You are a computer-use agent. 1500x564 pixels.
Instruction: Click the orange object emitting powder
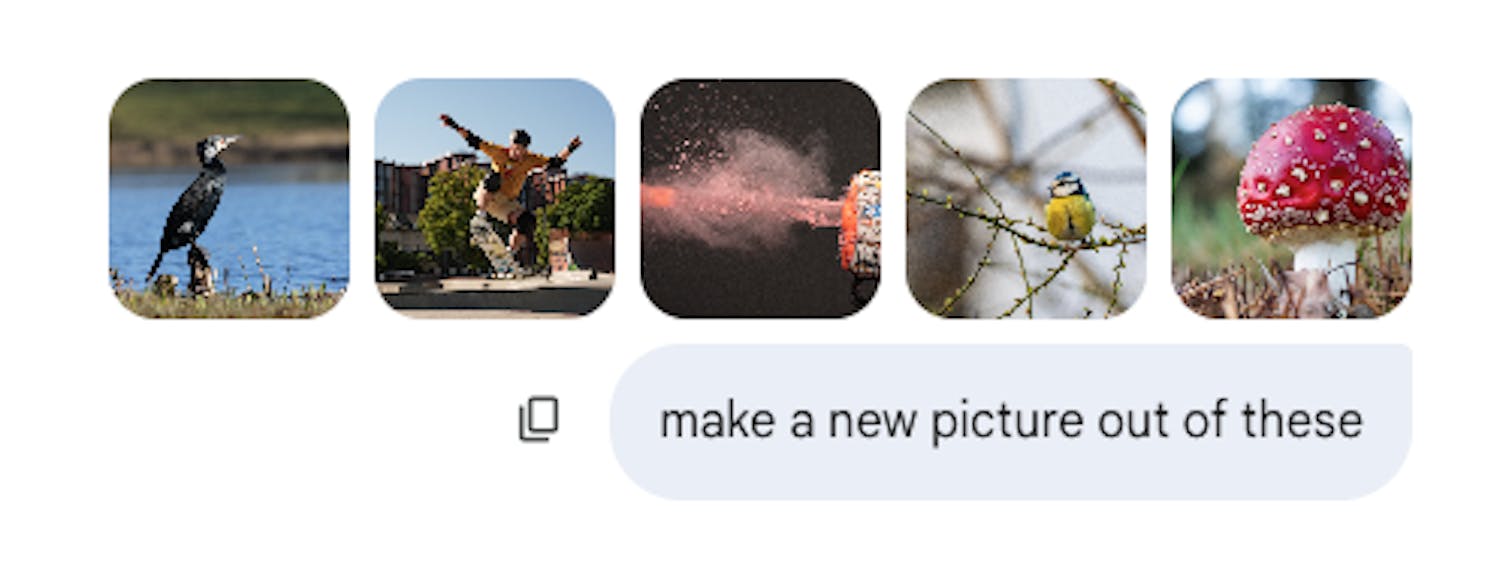coord(861,224)
